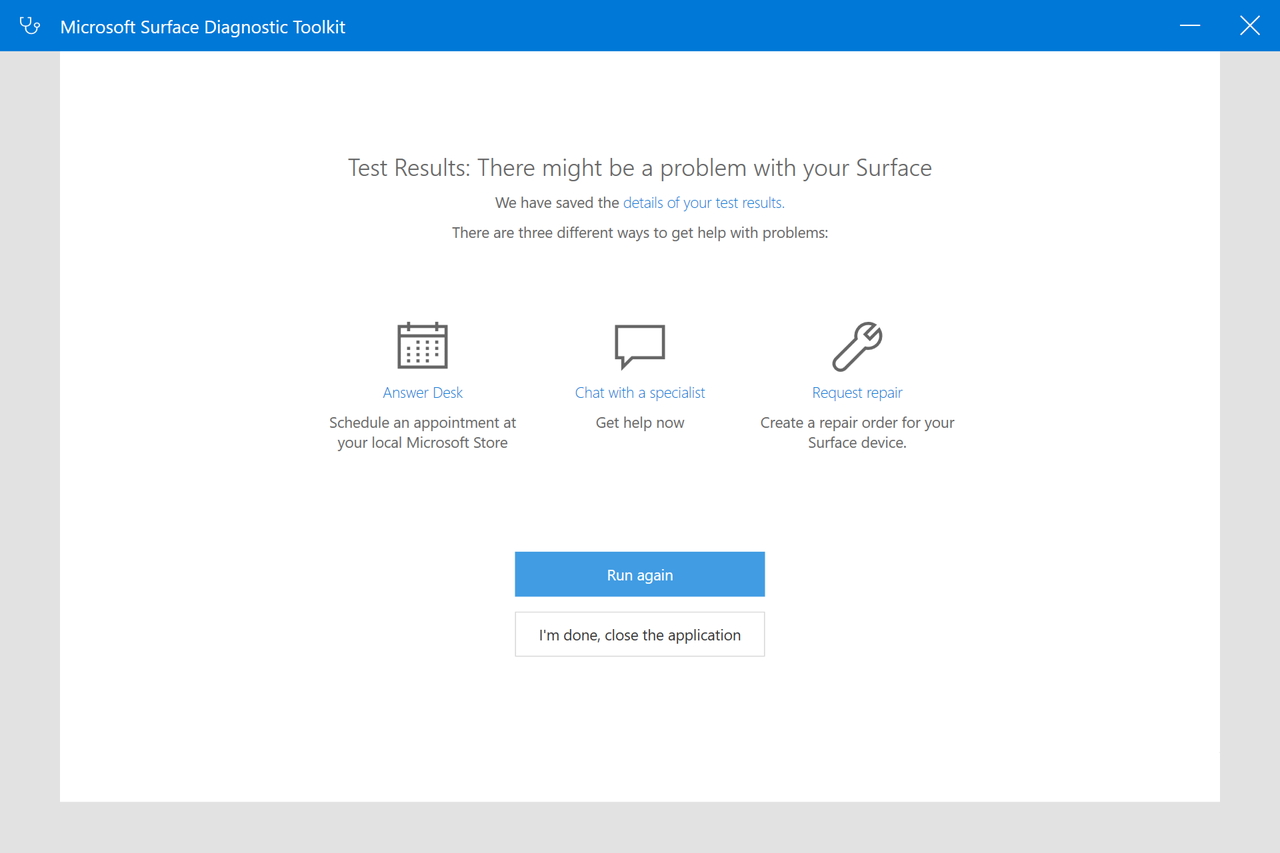Choose I'm done, close the application
This screenshot has width=1280, height=853.
(x=640, y=635)
